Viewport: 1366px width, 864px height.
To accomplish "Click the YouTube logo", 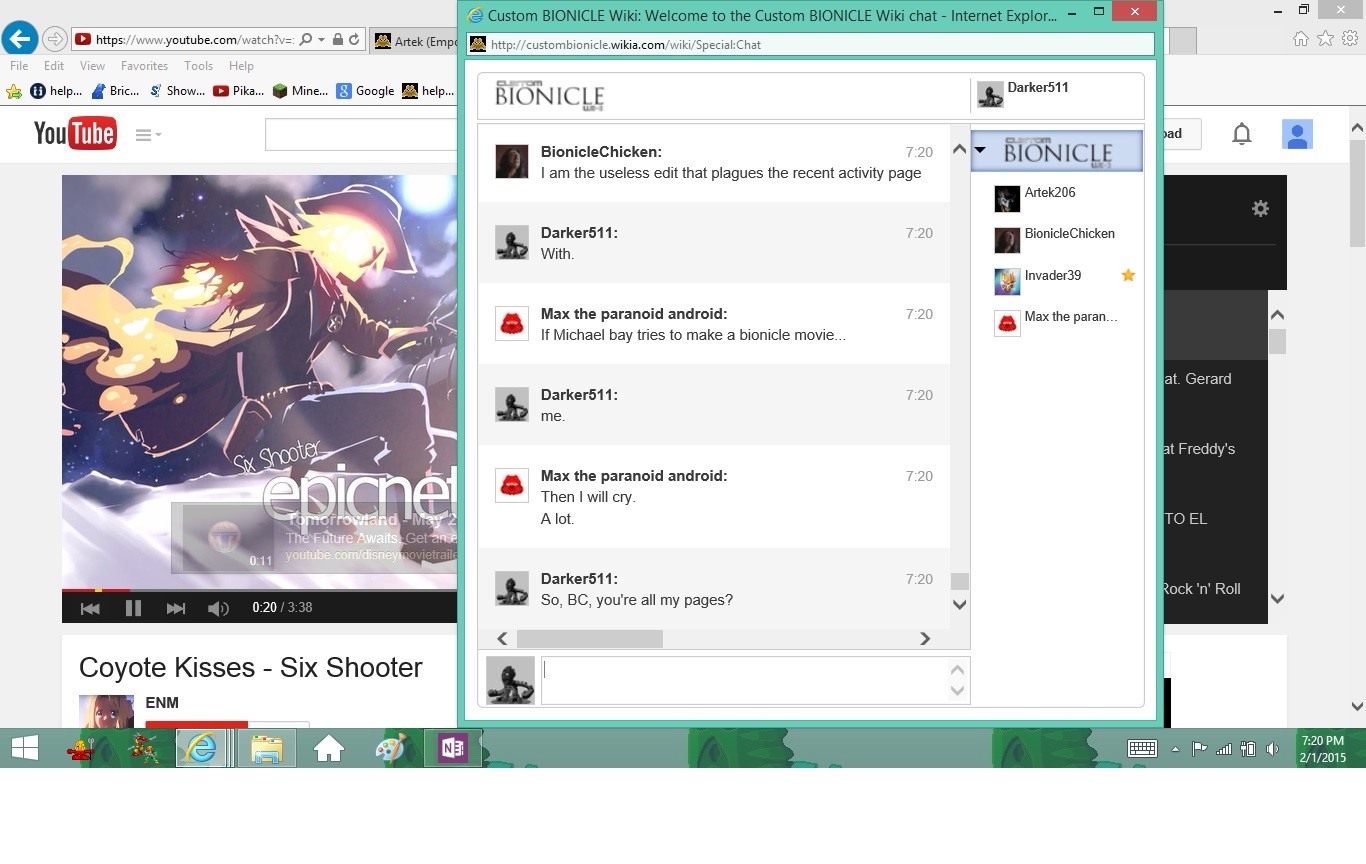I will coord(75,133).
